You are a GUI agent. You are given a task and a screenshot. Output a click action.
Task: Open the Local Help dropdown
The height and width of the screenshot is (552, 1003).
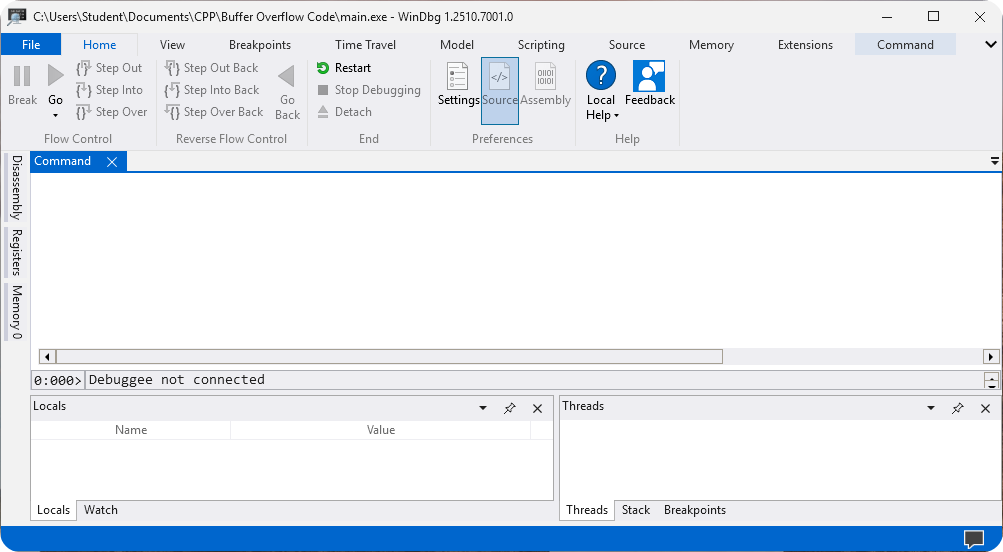(x=601, y=115)
